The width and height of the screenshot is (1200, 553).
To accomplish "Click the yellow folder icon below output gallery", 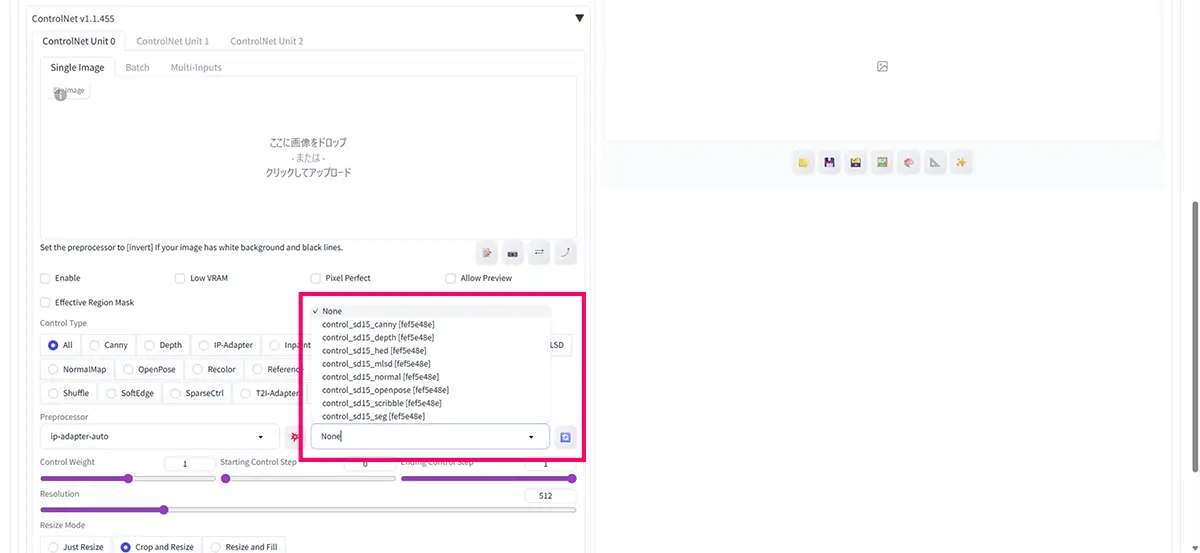I will [x=803, y=163].
